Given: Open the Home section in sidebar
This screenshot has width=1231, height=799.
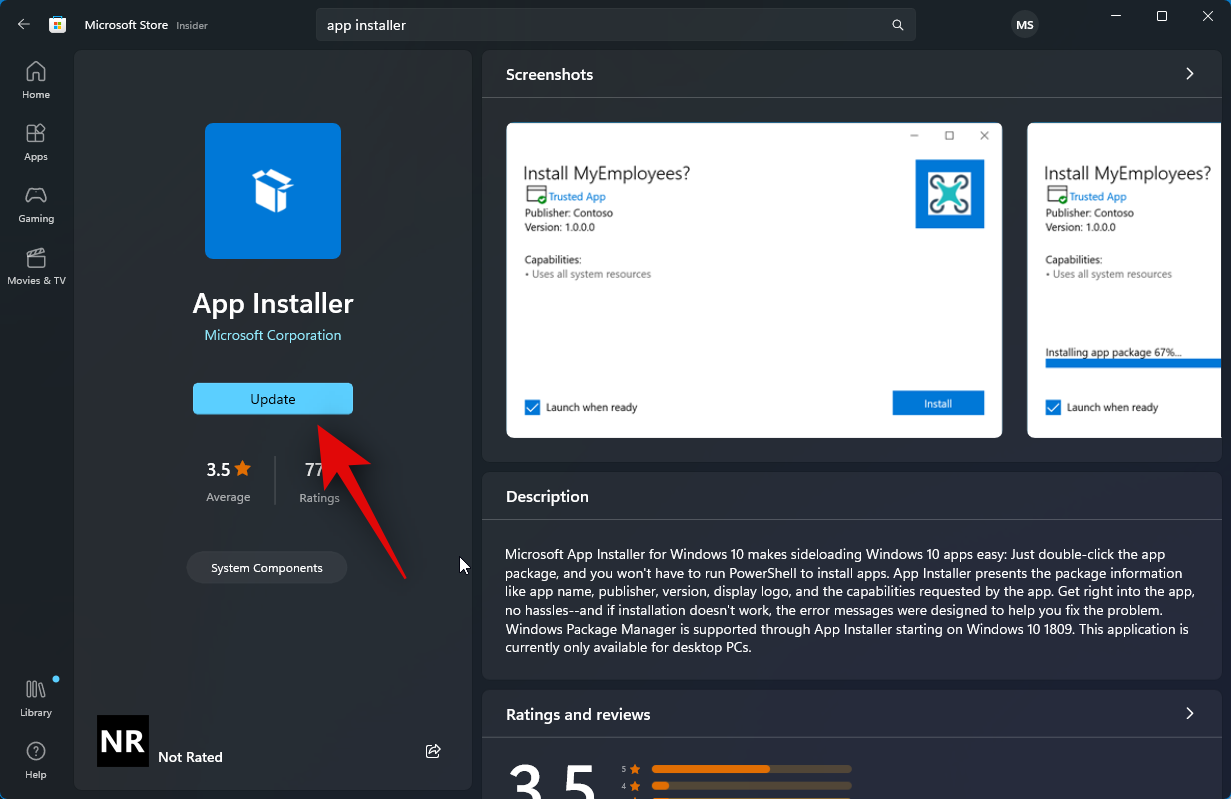Looking at the screenshot, I should (36, 80).
